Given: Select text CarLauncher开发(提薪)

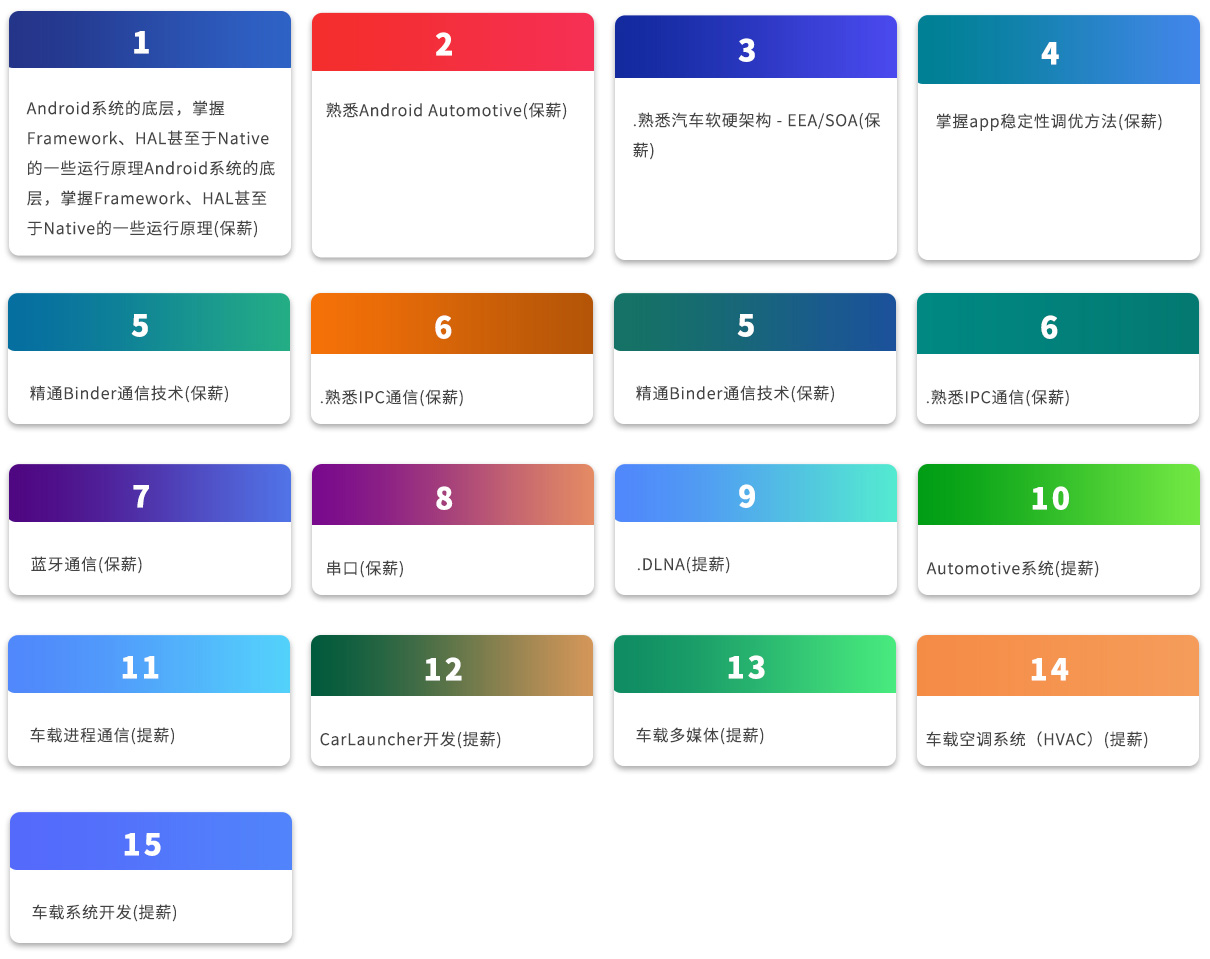Looking at the screenshot, I should click(411, 739).
